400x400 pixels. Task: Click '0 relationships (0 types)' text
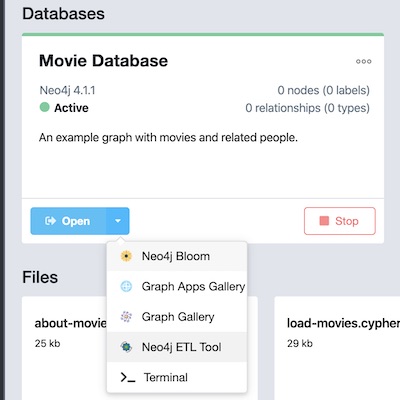308,108
